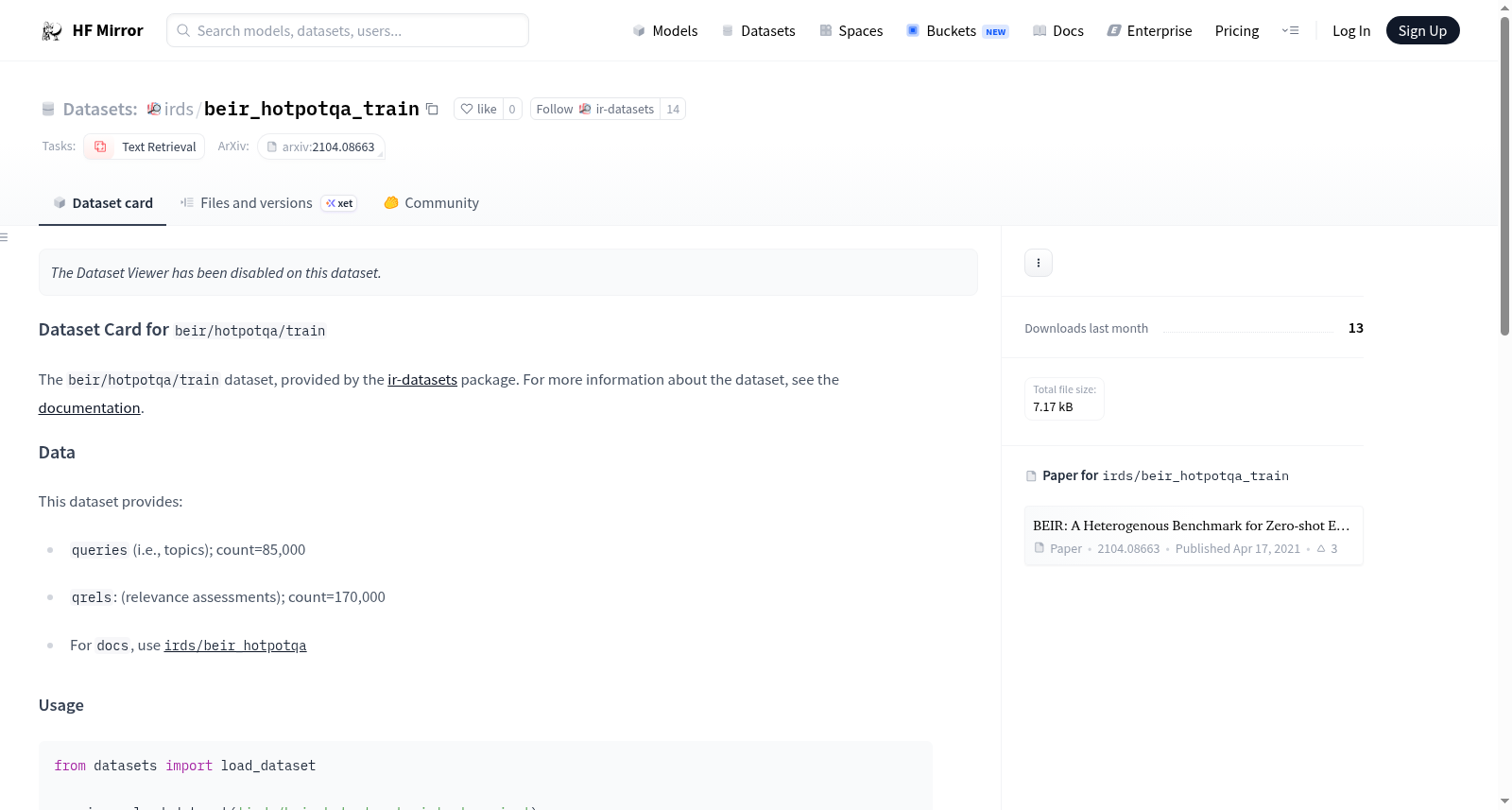Click the Log In link
This screenshot has width=1512, height=810.
pos(1351,31)
